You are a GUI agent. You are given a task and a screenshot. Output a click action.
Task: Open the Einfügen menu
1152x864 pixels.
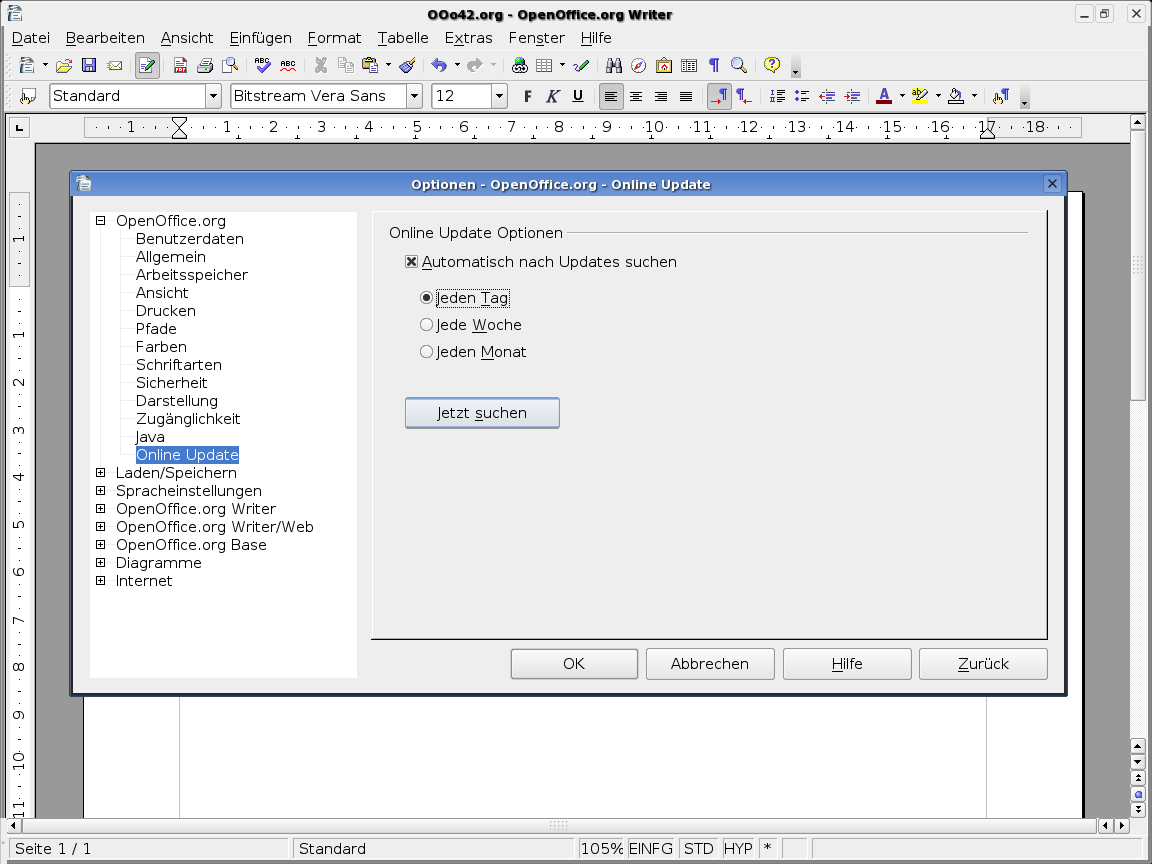[261, 37]
